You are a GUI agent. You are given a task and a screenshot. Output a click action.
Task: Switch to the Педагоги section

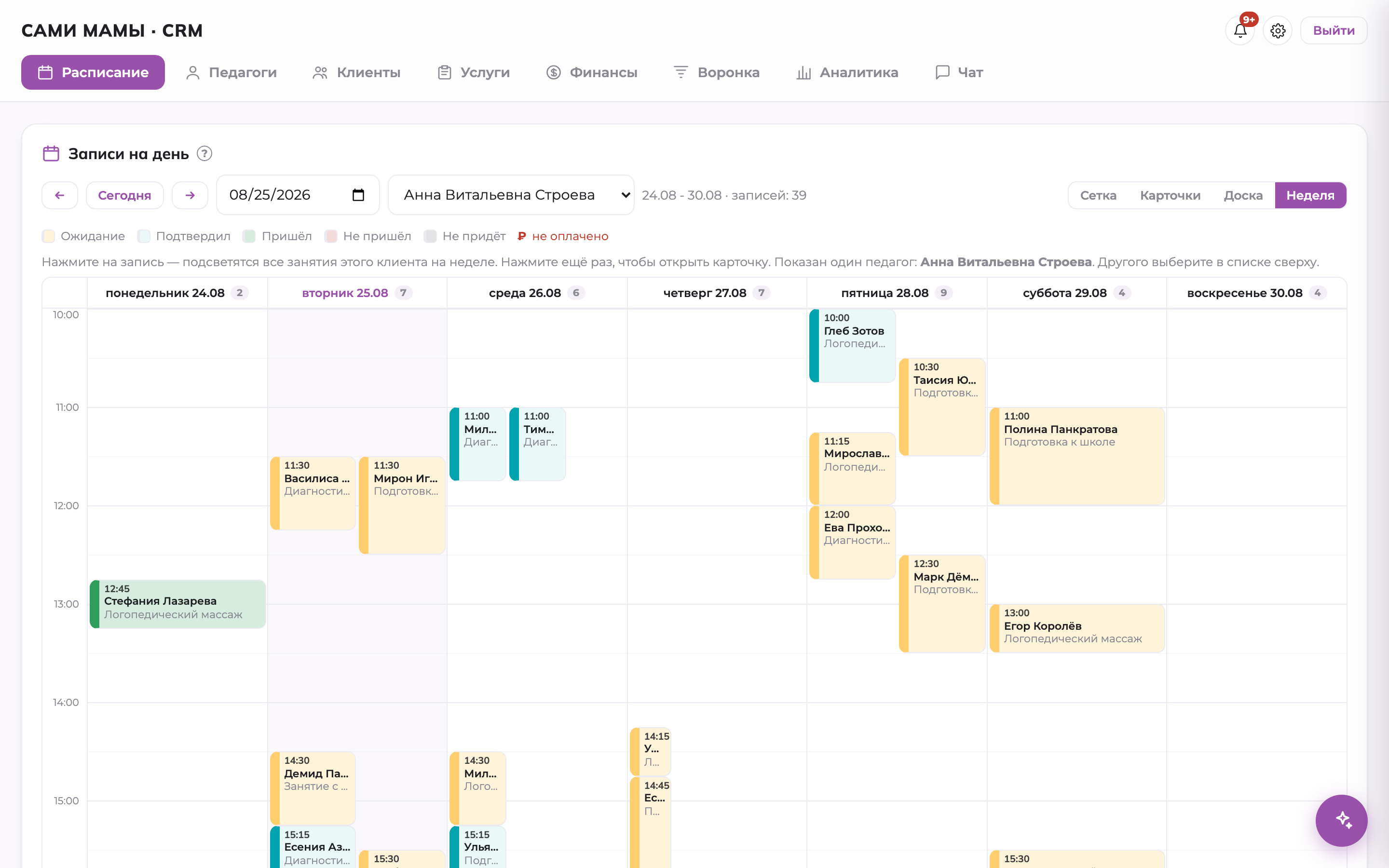(231, 72)
